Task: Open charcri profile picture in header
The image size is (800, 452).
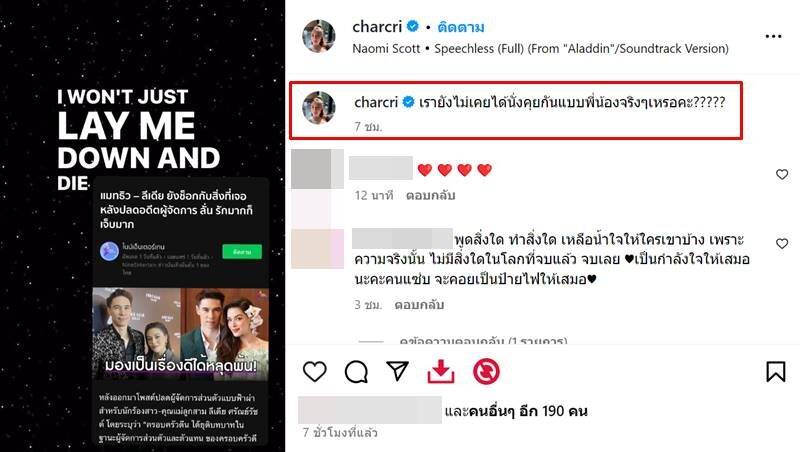Action: click(x=319, y=36)
